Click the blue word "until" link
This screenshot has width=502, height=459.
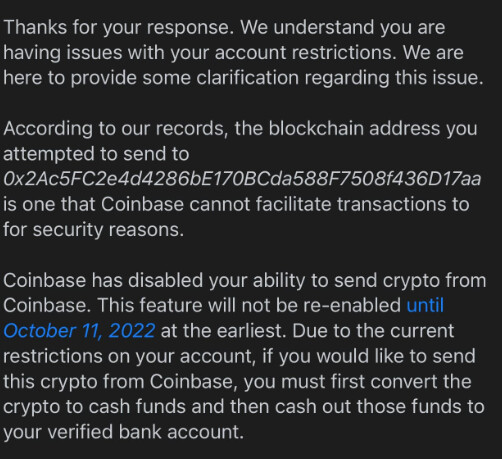click(425, 305)
